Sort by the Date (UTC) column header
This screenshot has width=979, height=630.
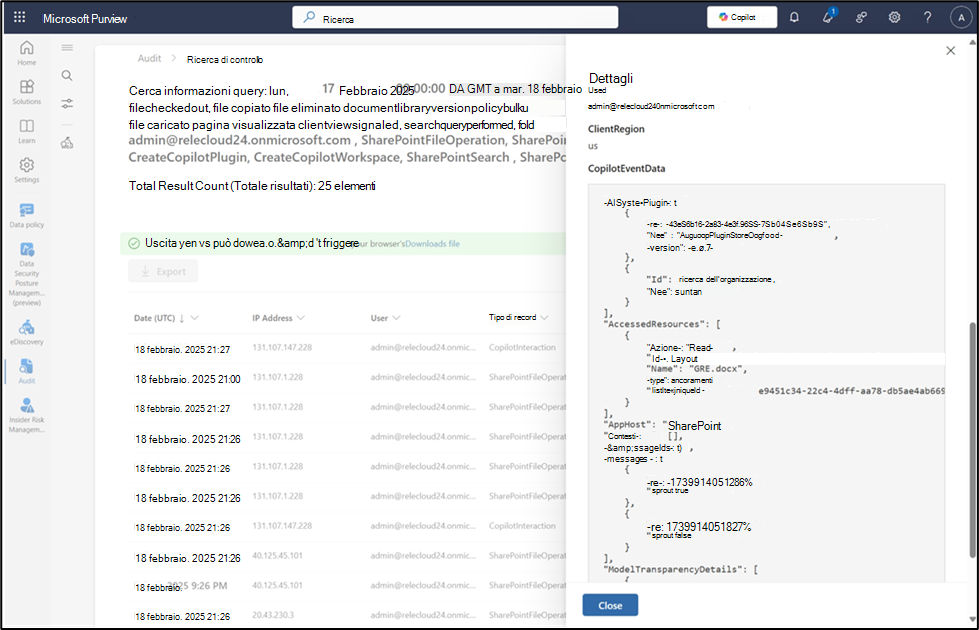tap(154, 318)
